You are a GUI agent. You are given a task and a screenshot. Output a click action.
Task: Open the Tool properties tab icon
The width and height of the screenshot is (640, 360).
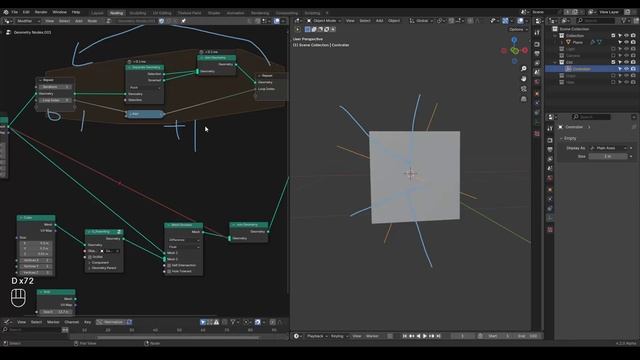[550, 129]
